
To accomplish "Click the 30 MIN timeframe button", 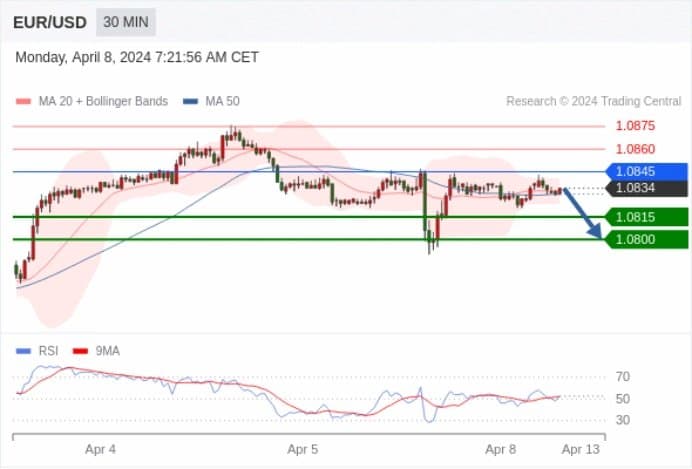I will (126, 22).
